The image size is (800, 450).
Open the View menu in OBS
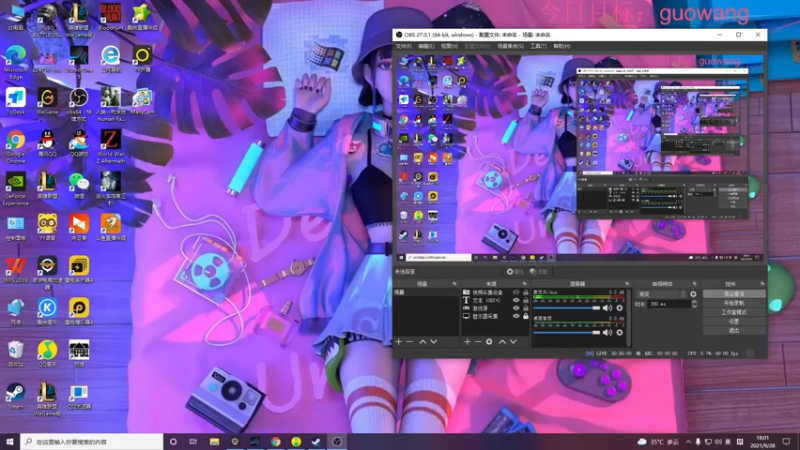click(449, 46)
